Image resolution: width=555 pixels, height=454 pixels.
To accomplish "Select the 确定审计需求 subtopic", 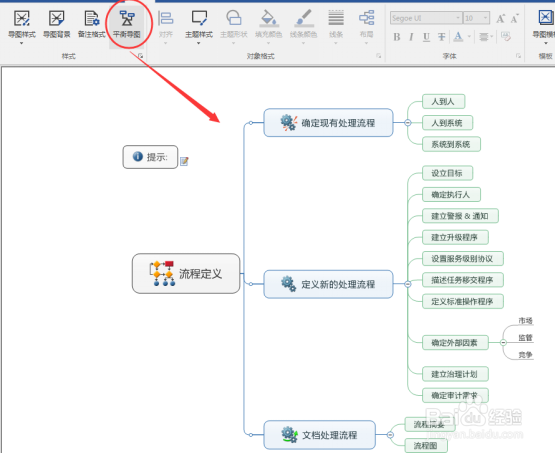I will tap(455, 395).
